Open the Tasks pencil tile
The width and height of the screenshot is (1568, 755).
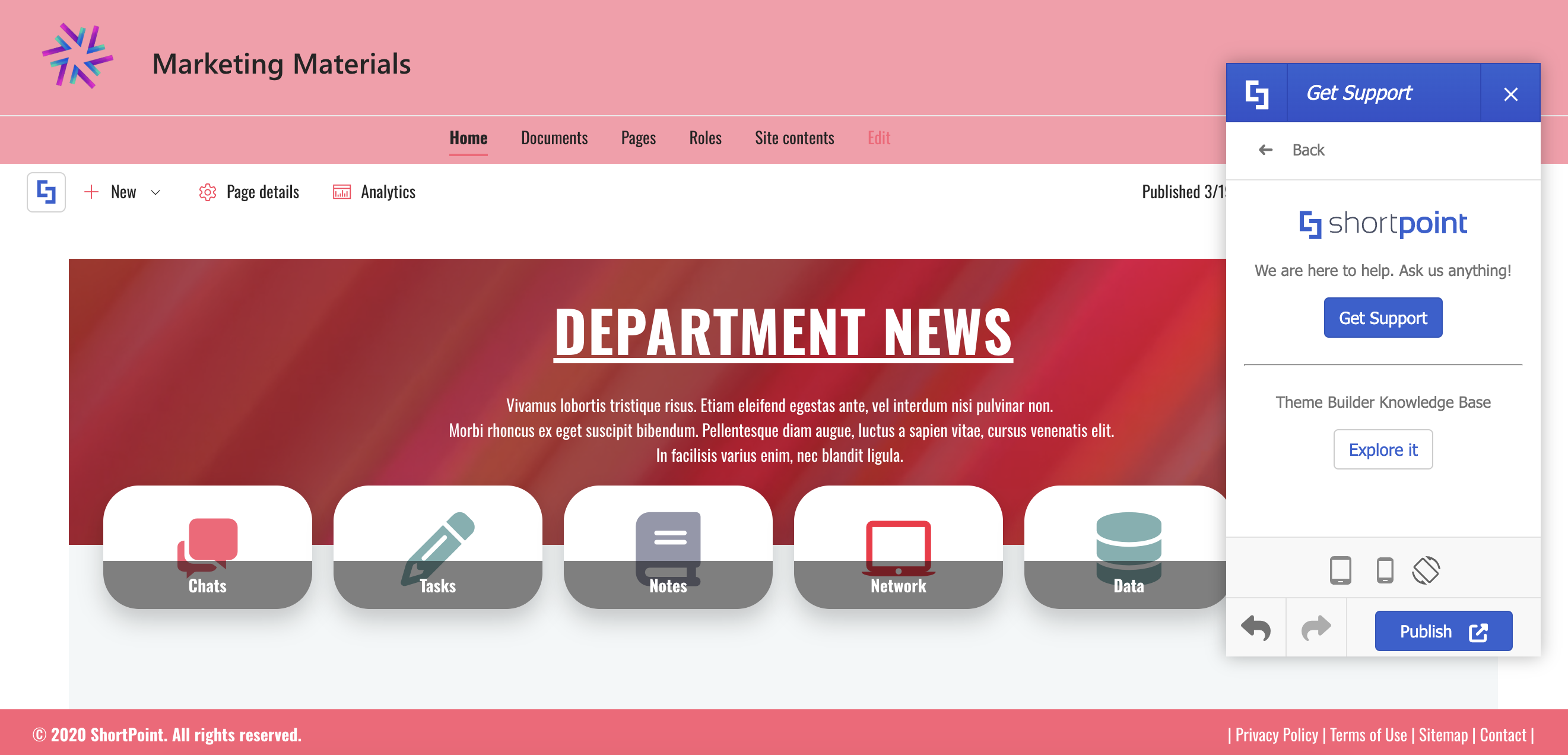point(437,546)
